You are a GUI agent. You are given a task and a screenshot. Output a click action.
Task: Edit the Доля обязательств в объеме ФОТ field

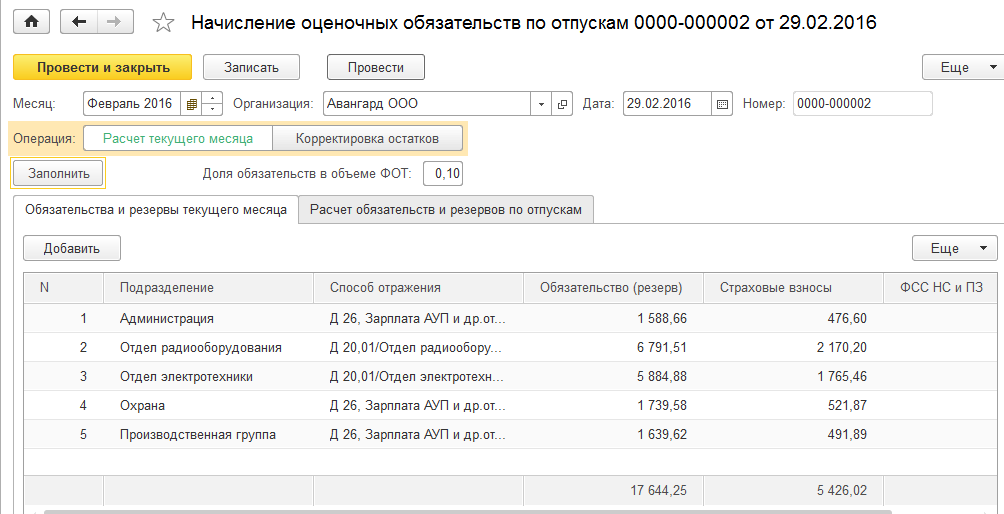(x=443, y=173)
